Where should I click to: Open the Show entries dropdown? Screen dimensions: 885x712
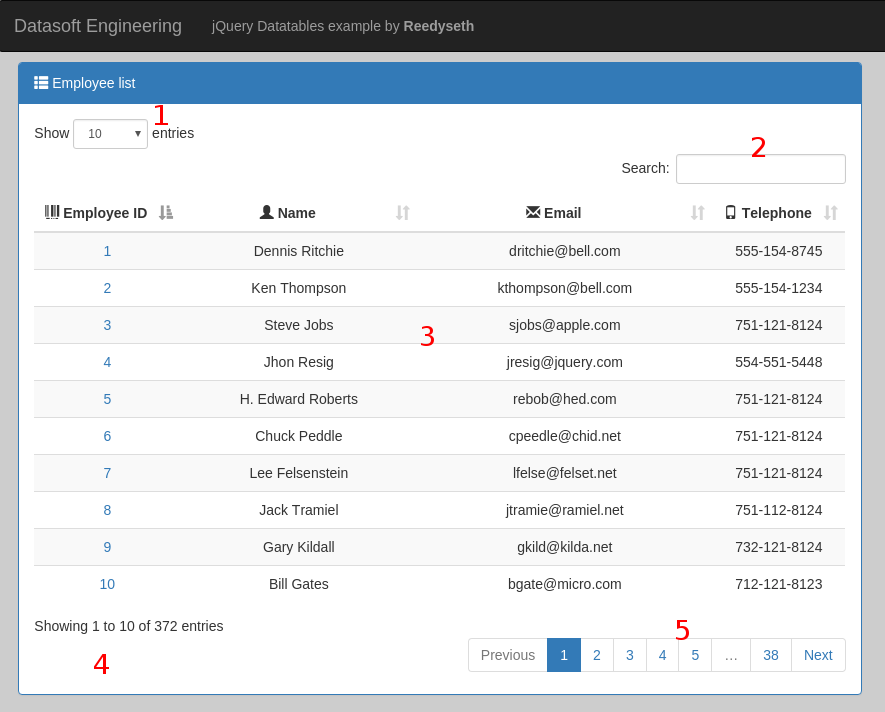pos(110,133)
